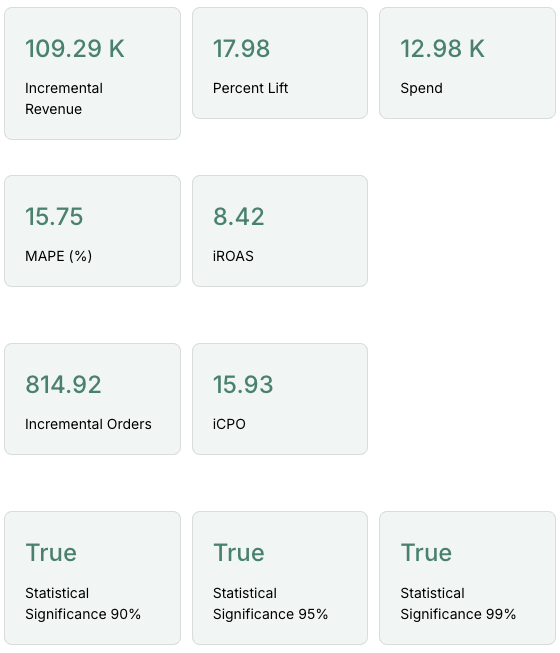Click the 814.92 orders value

click(63, 384)
